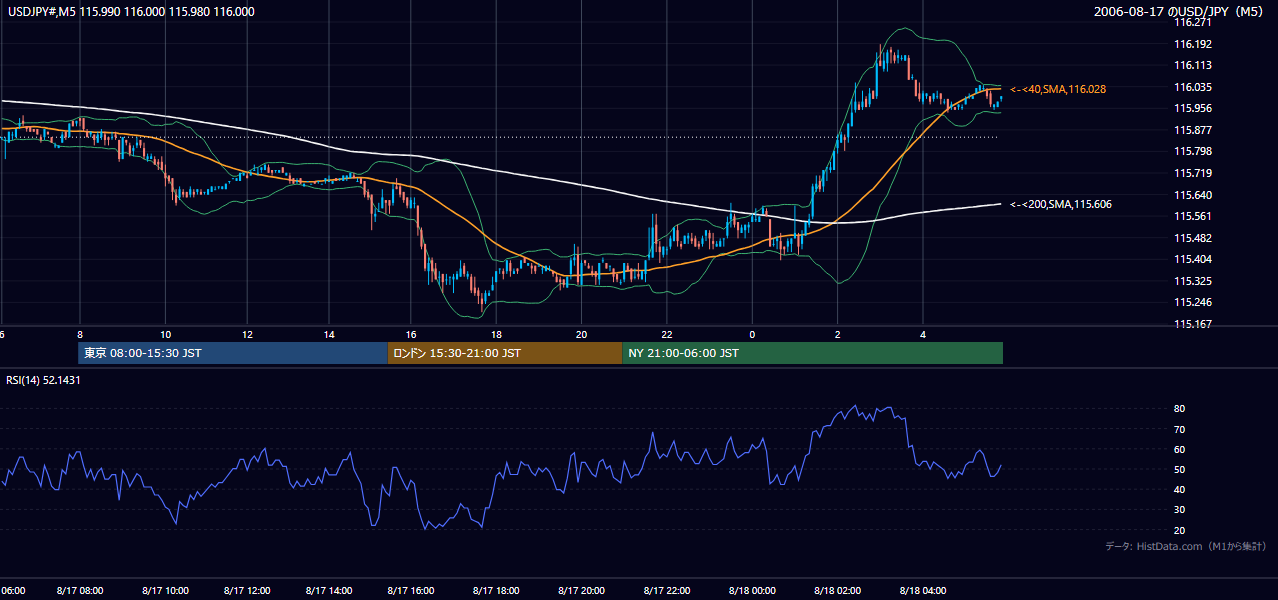Click the bottom axis label 8/18 00:00

point(752,591)
